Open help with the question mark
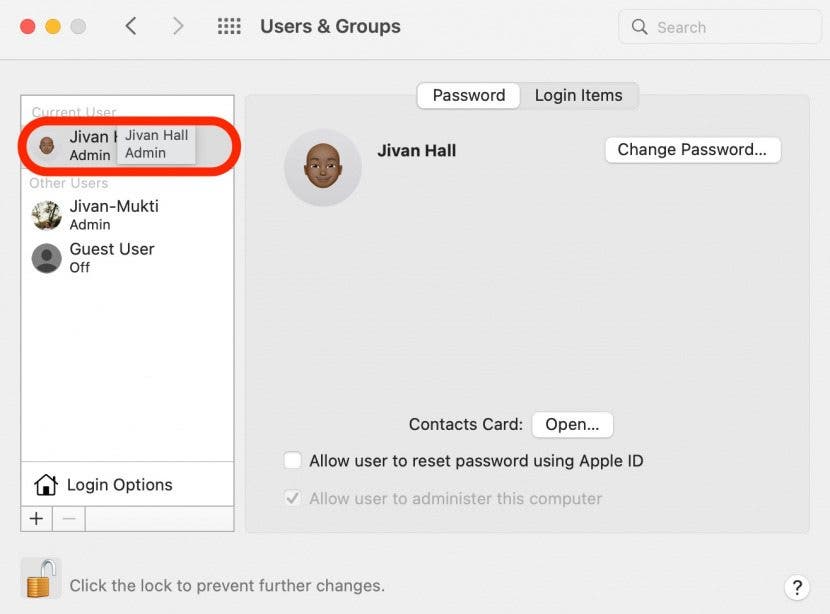Screen dimensions: 830x614 (x=797, y=587)
